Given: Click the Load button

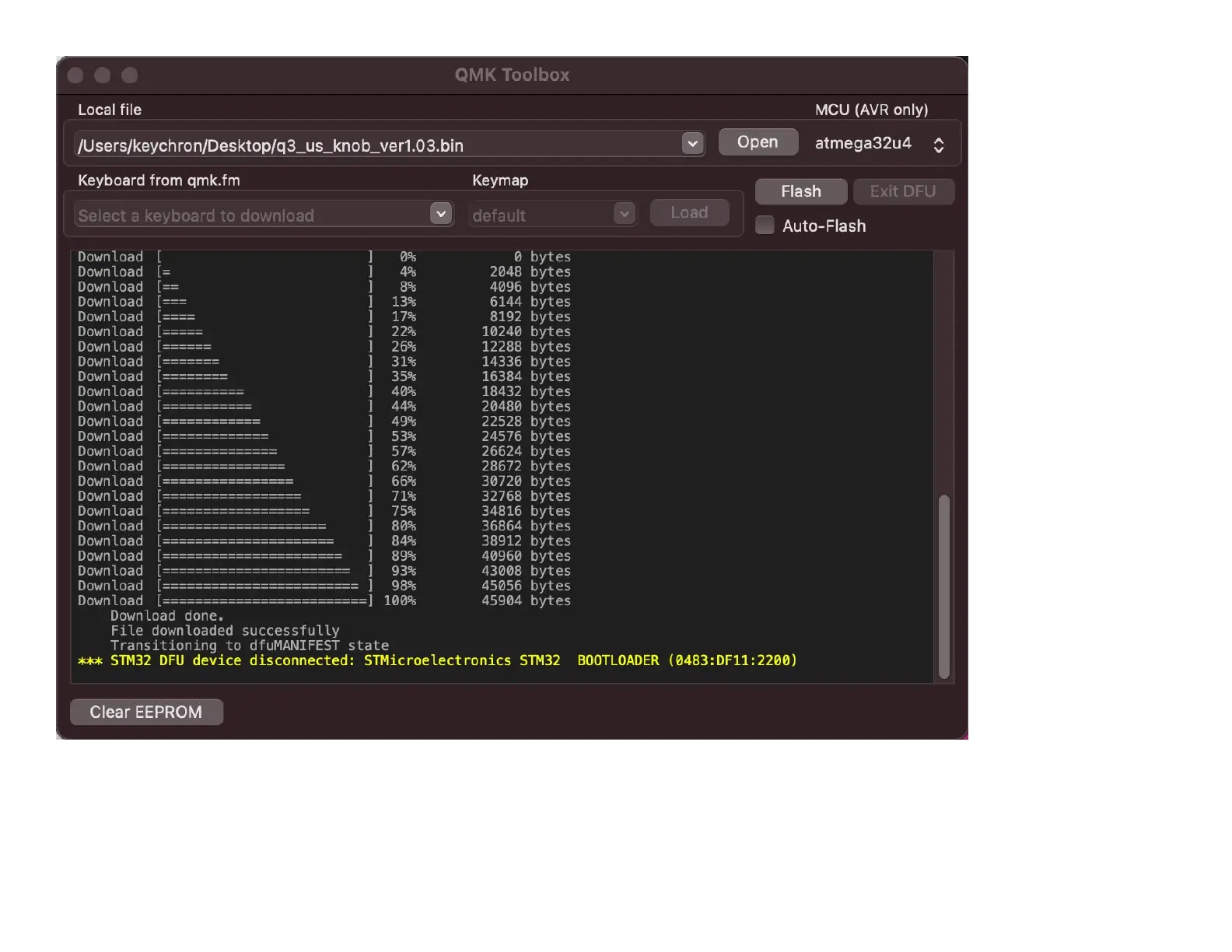Looking at the screenshot, I should (689, 213).
